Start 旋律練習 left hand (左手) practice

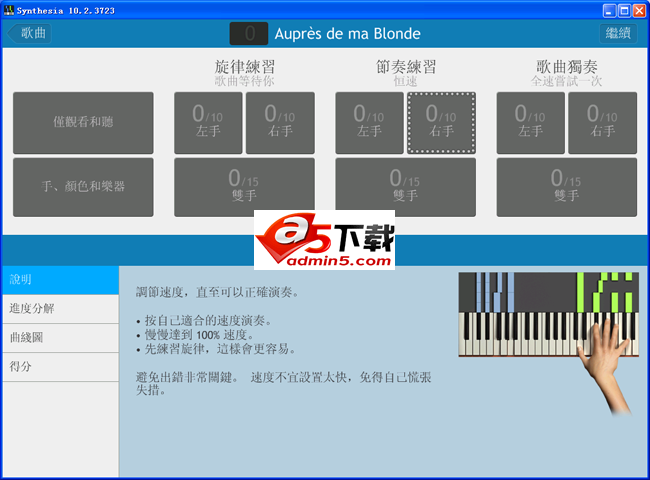pyautogui.click(x=208, y=123)
